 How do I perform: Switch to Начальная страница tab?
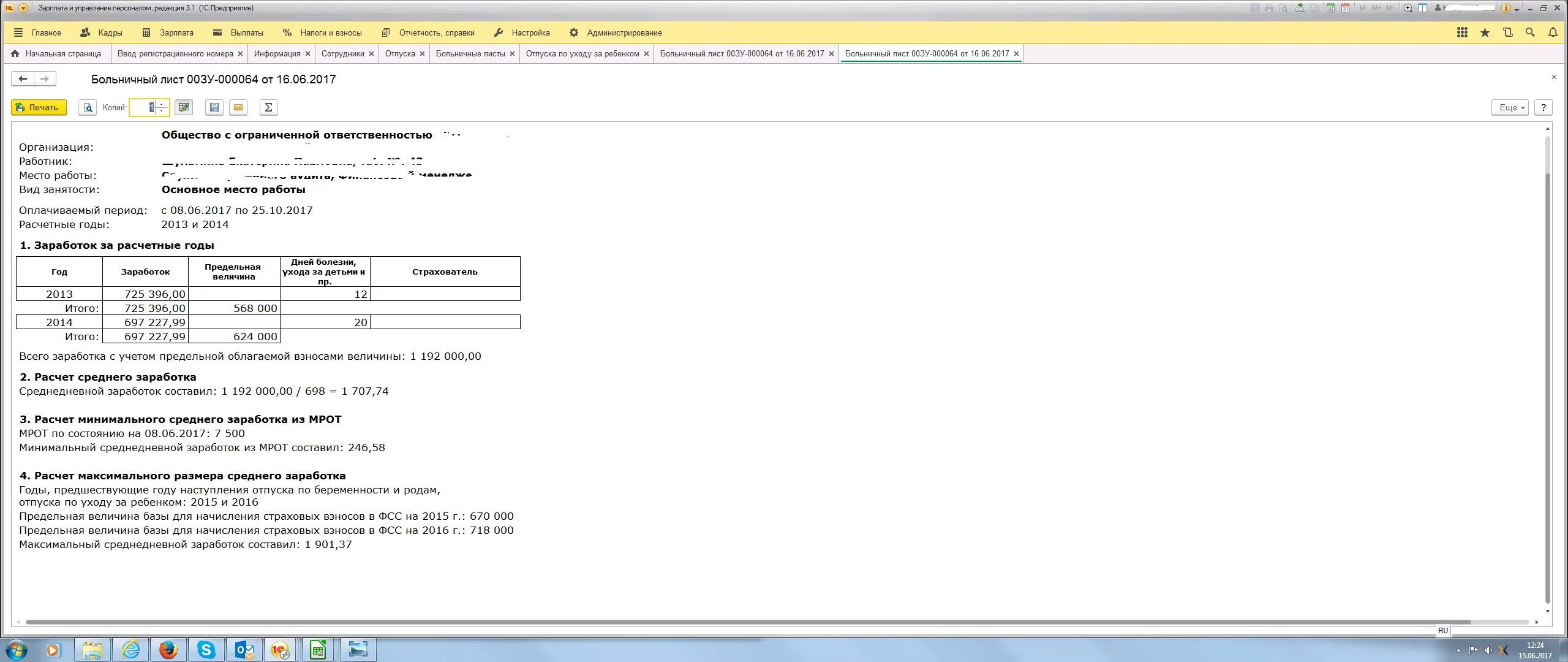pyautogui.click(x=56, y=54)
